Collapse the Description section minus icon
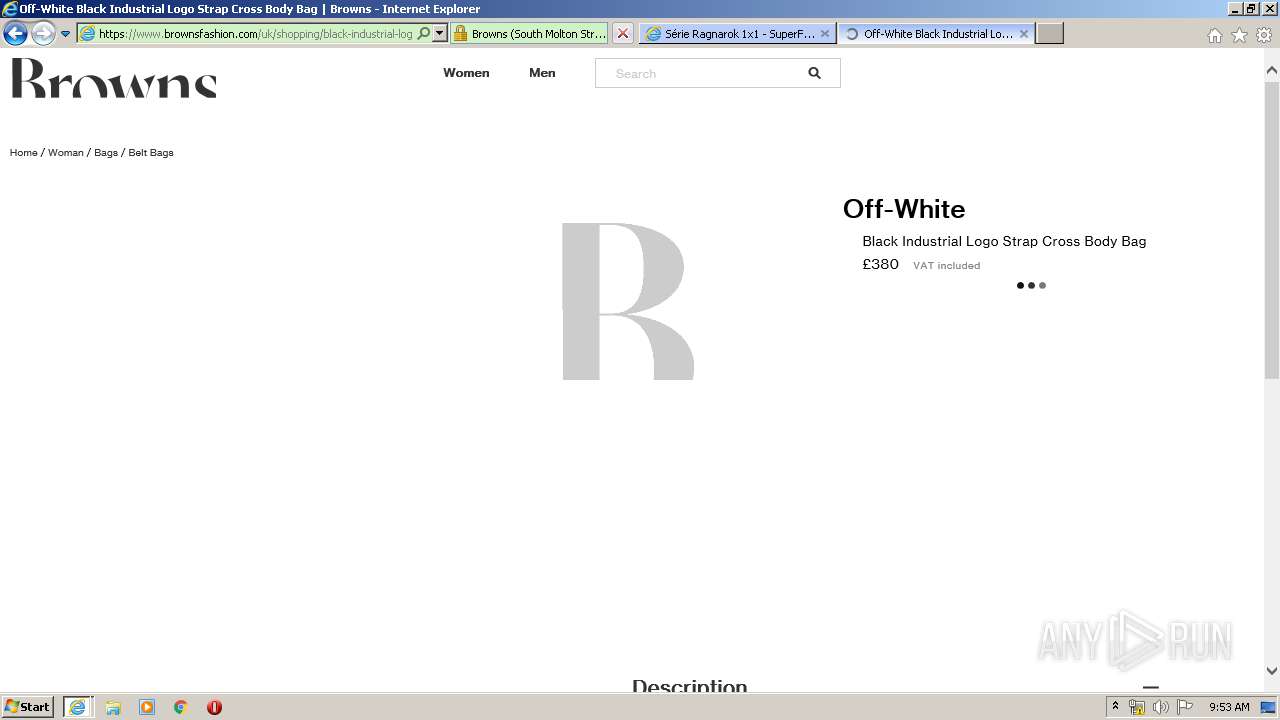The image size is (1280, 720). [1151, 687]
